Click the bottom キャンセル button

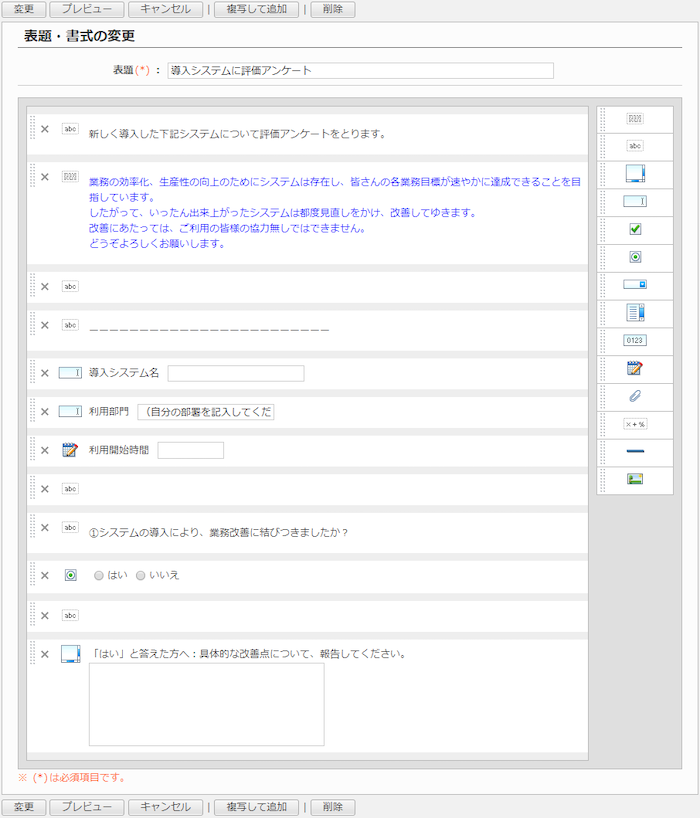click(165, 807)
